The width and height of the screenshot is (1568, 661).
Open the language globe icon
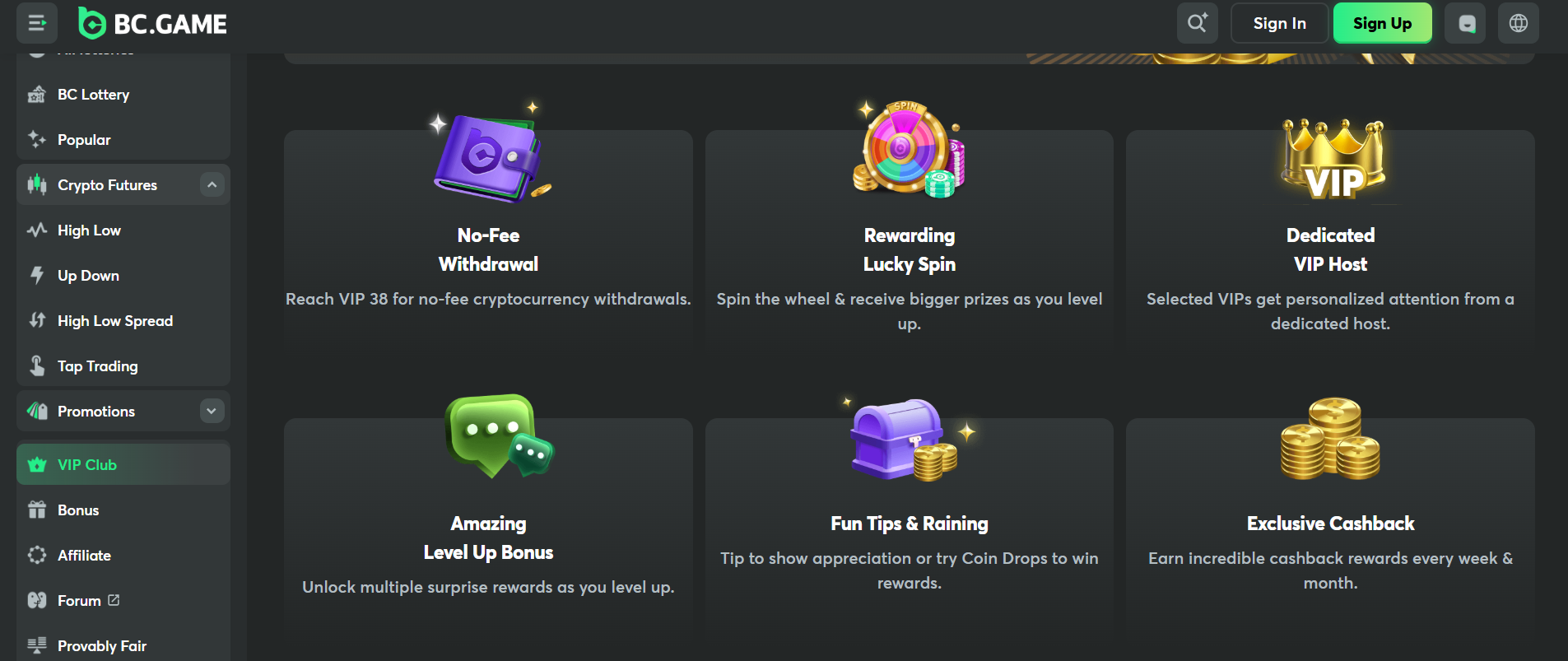(1518, 23)
